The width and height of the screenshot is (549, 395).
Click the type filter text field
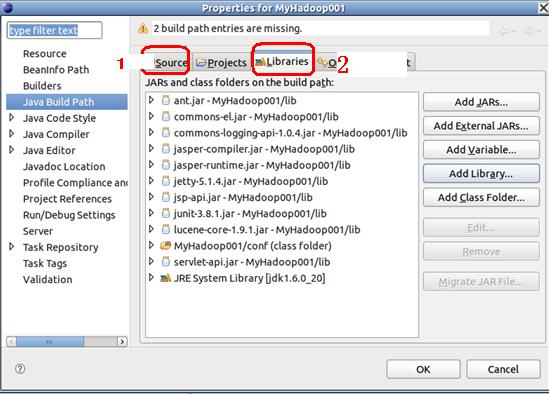click(55, 30)
